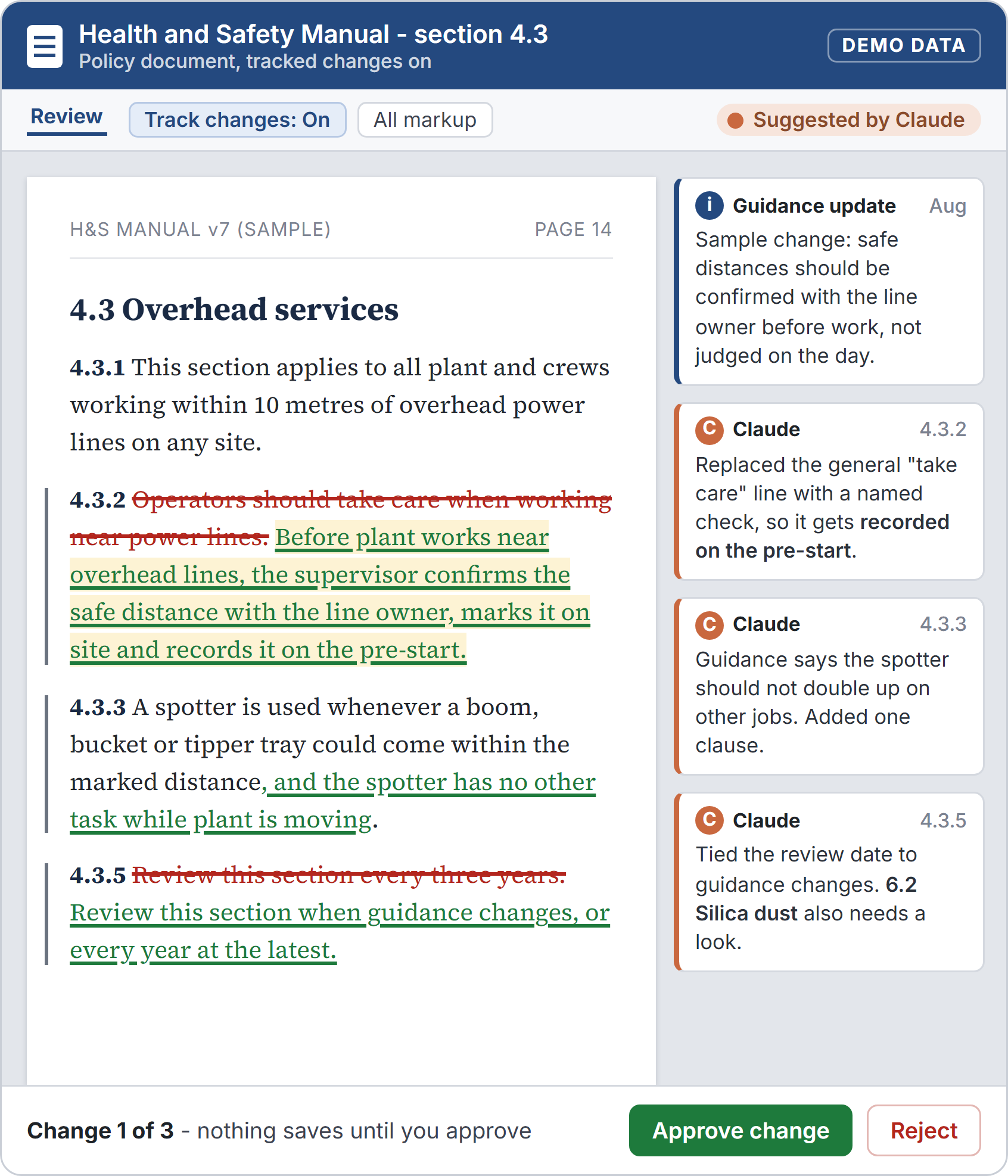Viewport: 1008px width, 1176px height.
Task: Click the deleted text 'Review this section every three years.'
Action: (349, 875)
